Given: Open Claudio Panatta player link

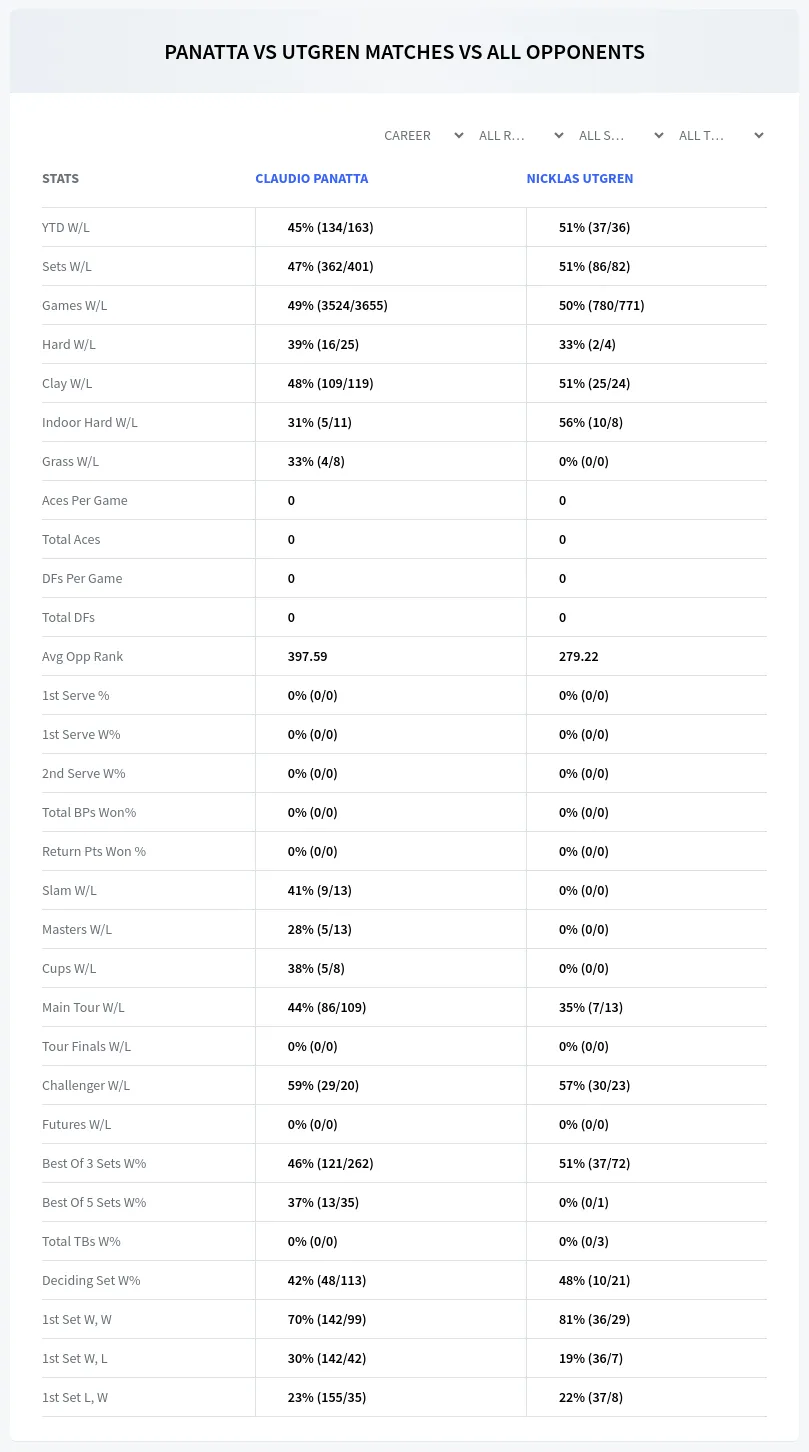Looking at the screenshot, I should (x=312, y=178).
